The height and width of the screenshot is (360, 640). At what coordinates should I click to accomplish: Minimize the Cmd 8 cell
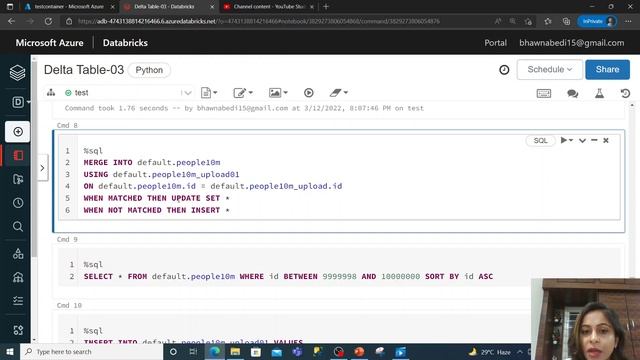point(594,140)
